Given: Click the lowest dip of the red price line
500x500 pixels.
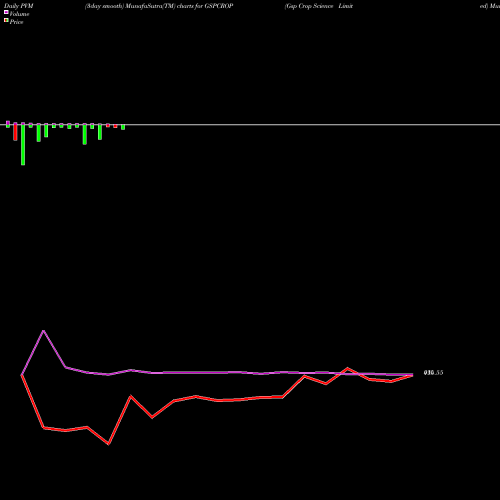Looking at the screenshot, I should click(108, 444).
